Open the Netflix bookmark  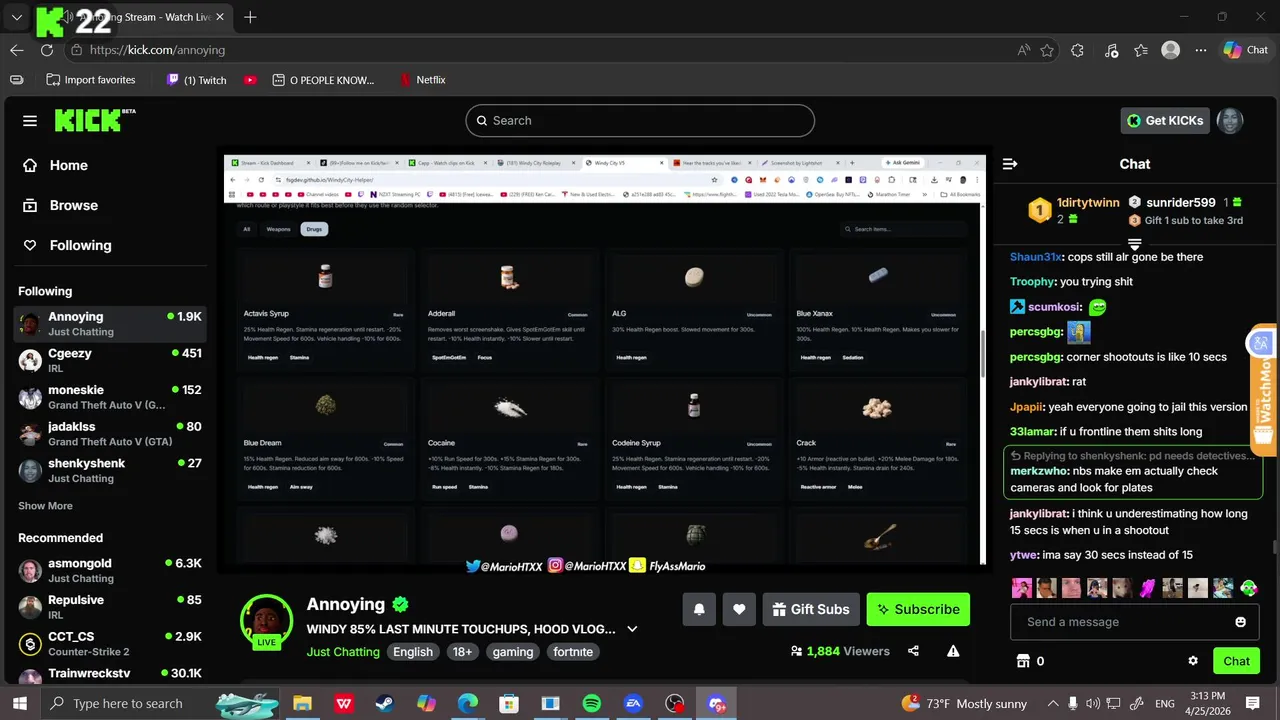point(422,80)
